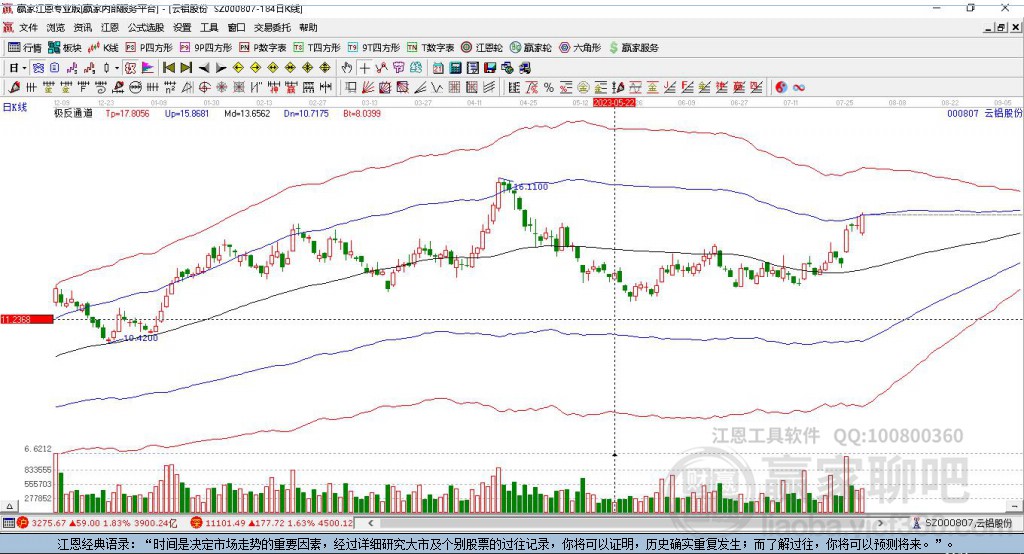Open the 9P四方形 tool
The width and height of the screenshot is (1024, 554).
(206, 48)
